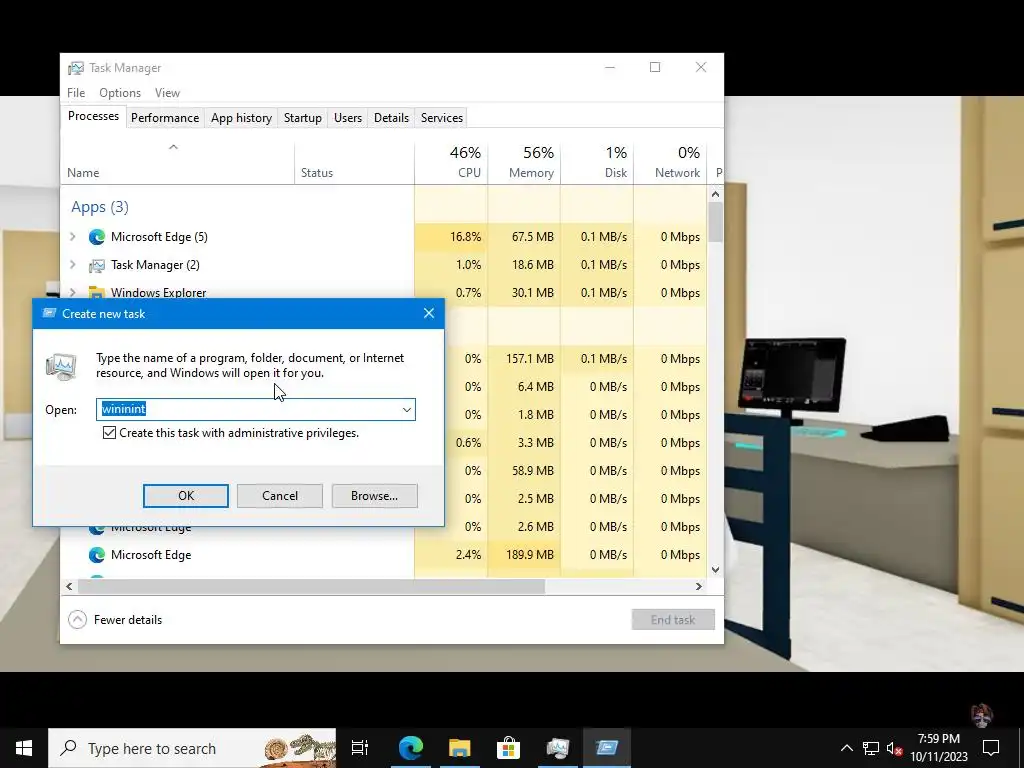Switch to the App history tab

241,118
